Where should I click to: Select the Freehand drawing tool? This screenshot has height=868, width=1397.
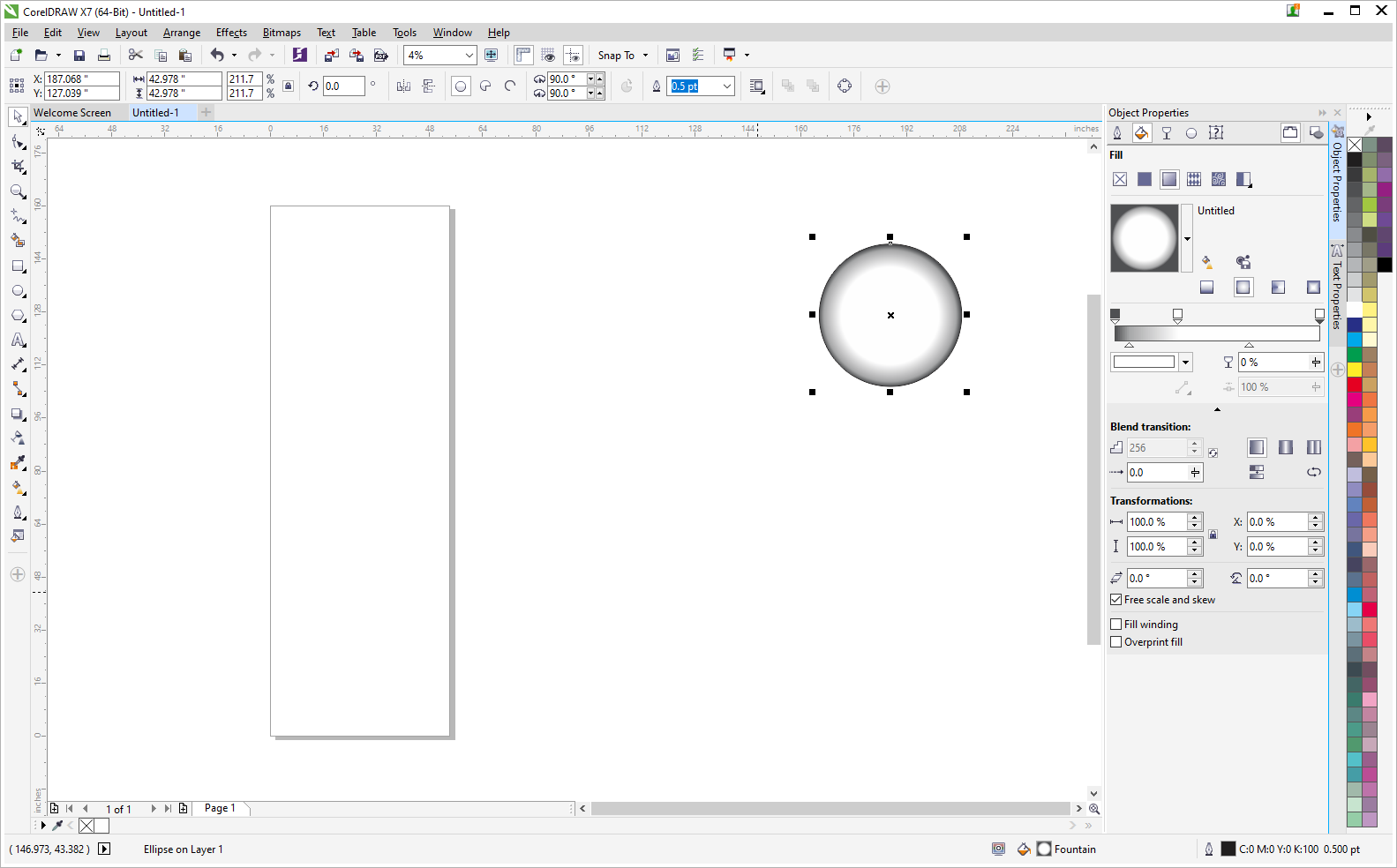click(x=18, y=216)
